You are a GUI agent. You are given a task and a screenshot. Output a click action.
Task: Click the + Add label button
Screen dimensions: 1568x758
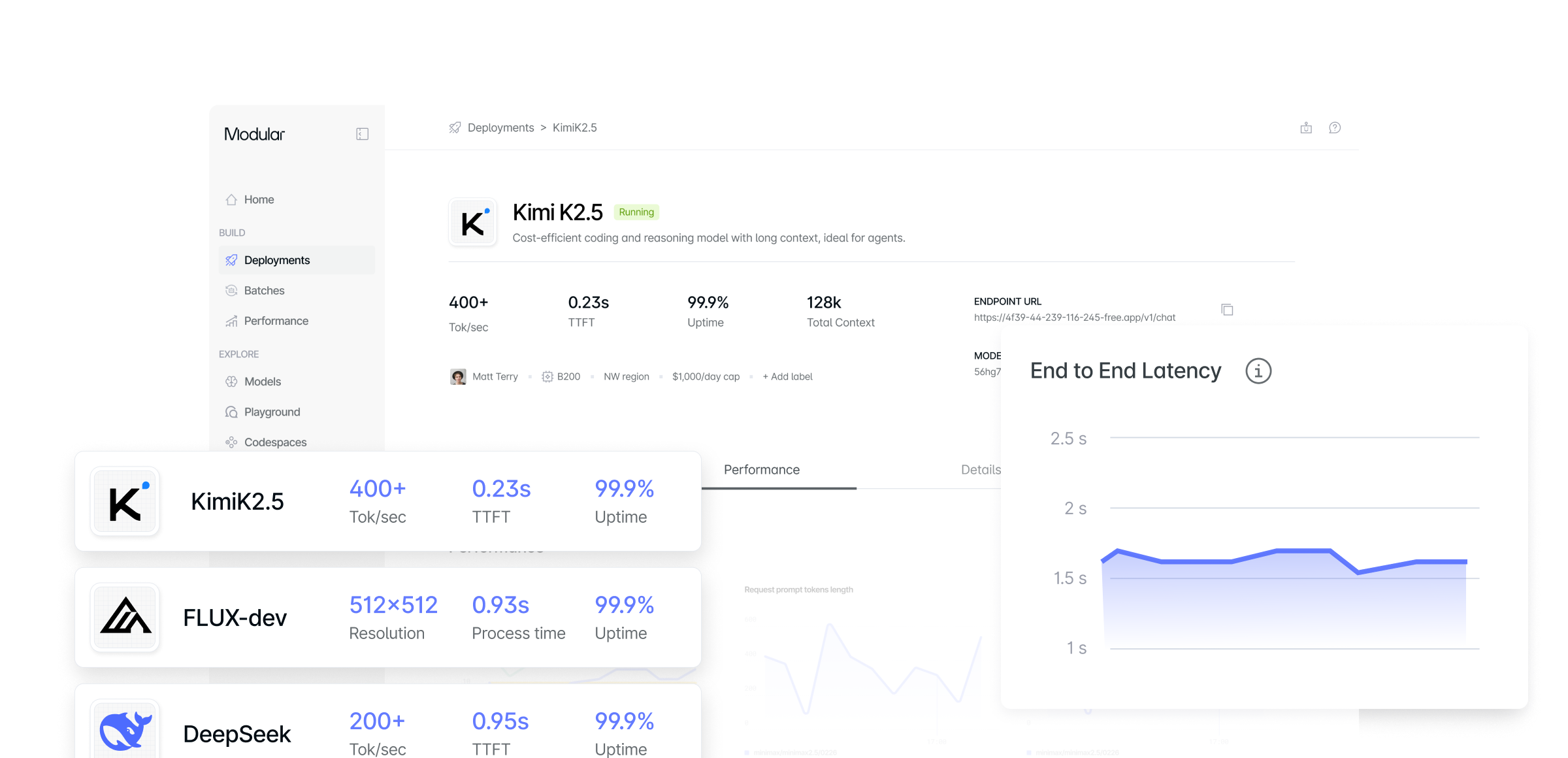click(787, 377)
